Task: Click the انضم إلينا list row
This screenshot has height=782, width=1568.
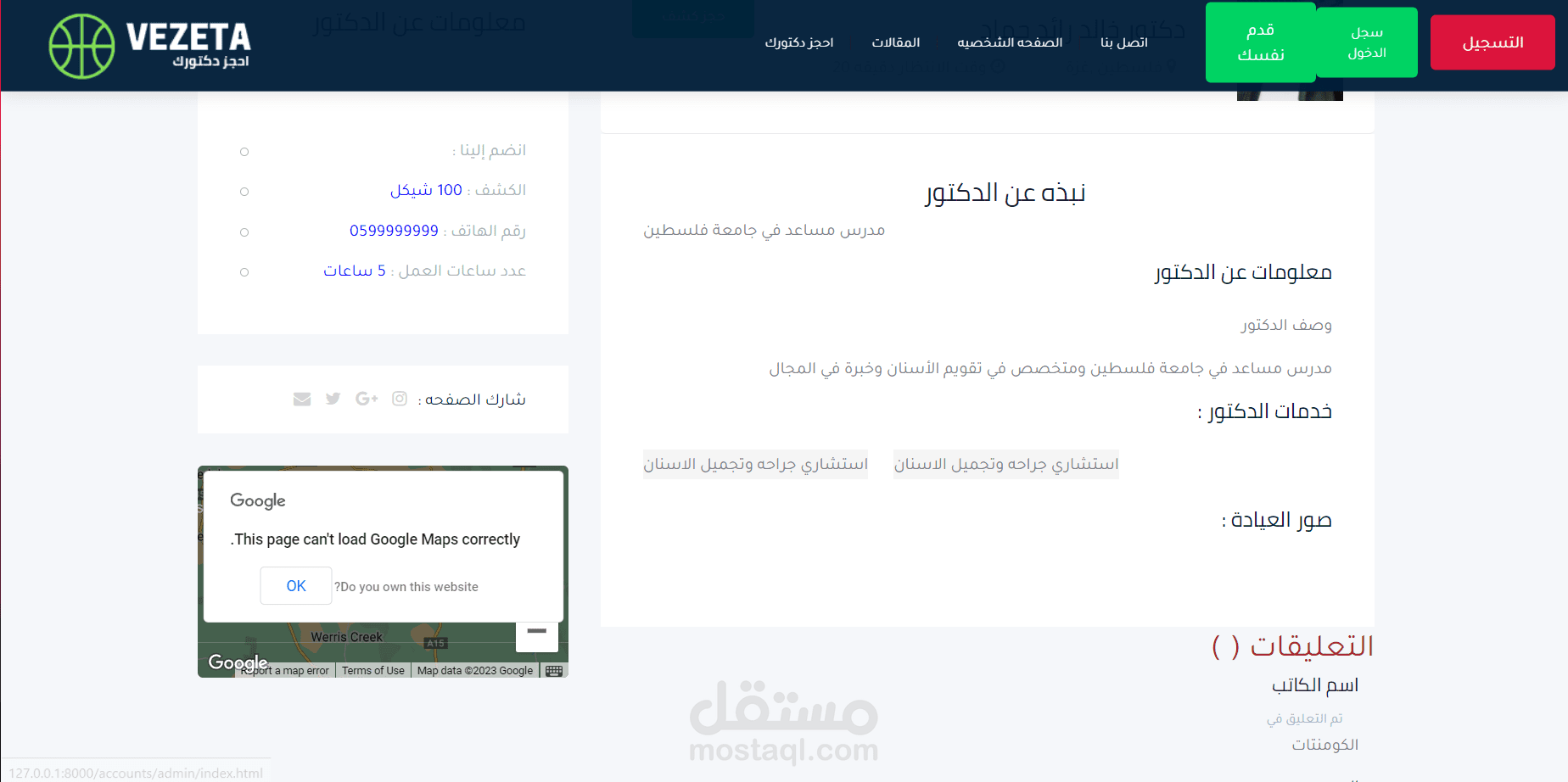Action: pos(384,151)
